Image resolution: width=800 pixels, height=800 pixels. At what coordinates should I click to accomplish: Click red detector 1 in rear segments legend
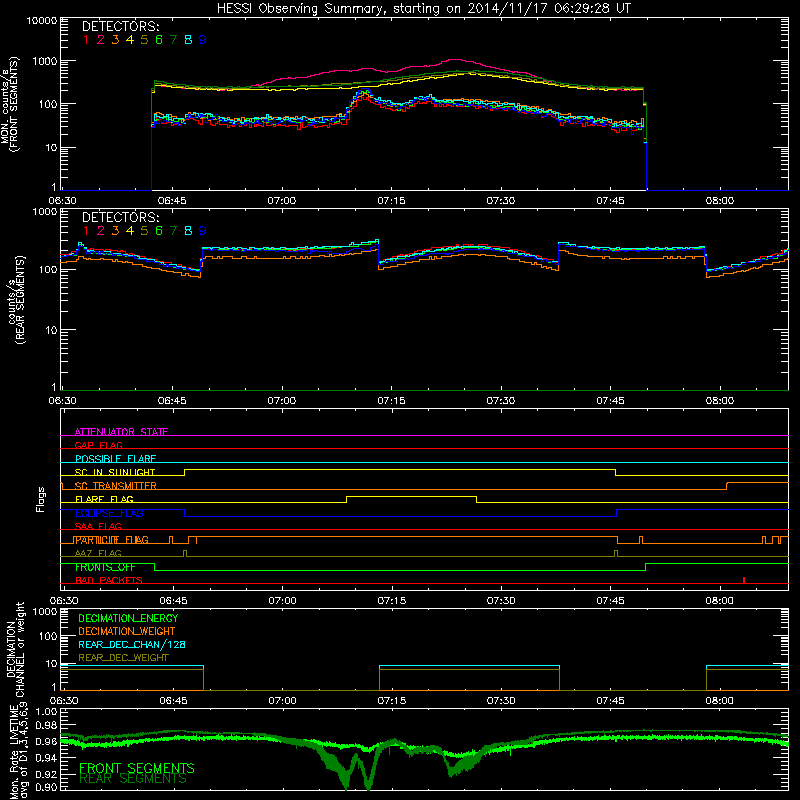(x=86, y=231)
